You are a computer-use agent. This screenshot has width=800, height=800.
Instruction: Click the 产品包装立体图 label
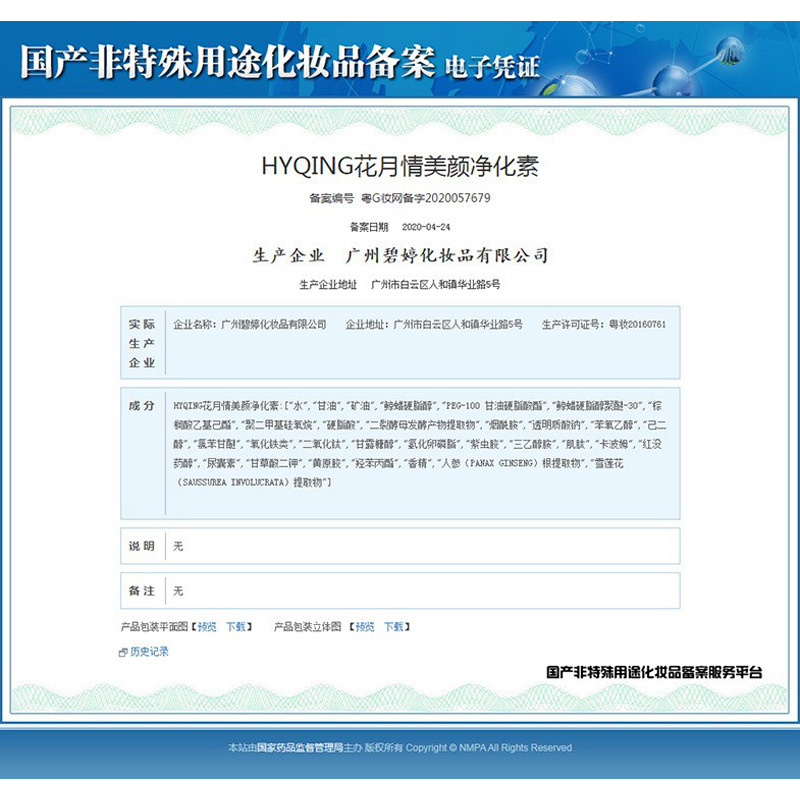point(308,627)
